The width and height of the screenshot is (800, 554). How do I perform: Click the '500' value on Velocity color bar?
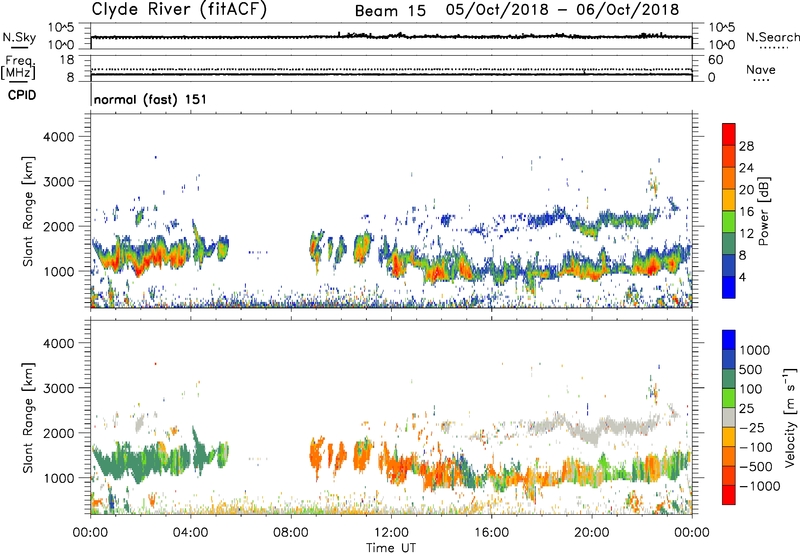[x=751, y=370]
